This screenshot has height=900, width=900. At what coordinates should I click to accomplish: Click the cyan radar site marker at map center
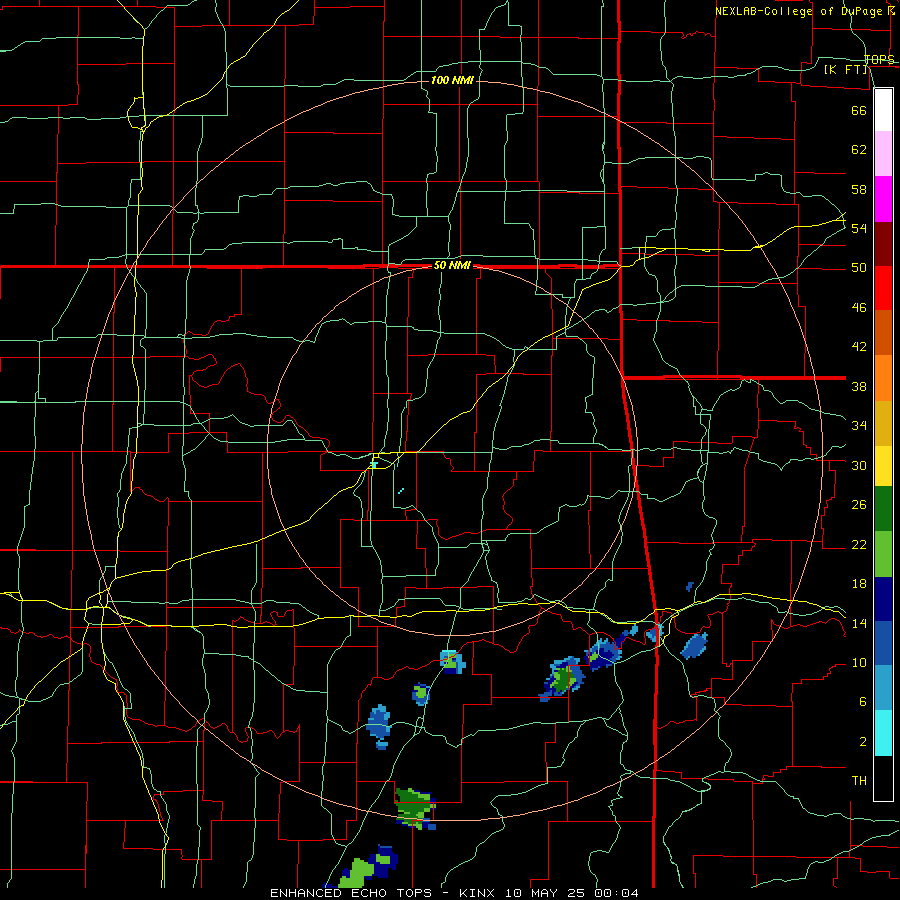pos(374,464)
